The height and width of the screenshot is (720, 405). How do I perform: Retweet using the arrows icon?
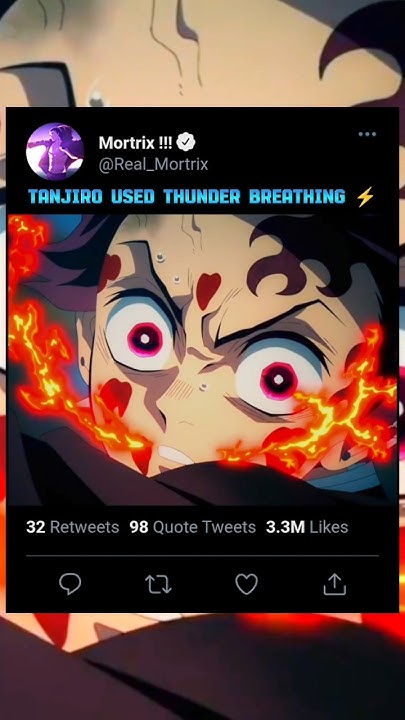tap(158, 585)
